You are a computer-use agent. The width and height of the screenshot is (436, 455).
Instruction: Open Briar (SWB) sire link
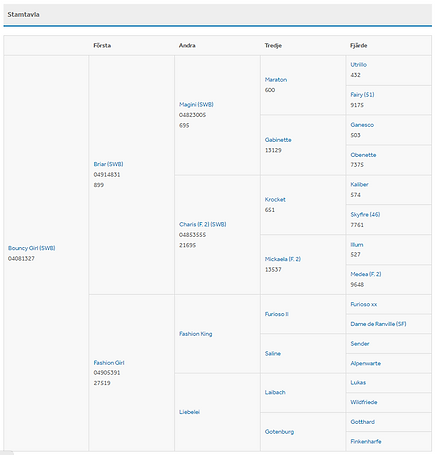click(x=108, y=164)
